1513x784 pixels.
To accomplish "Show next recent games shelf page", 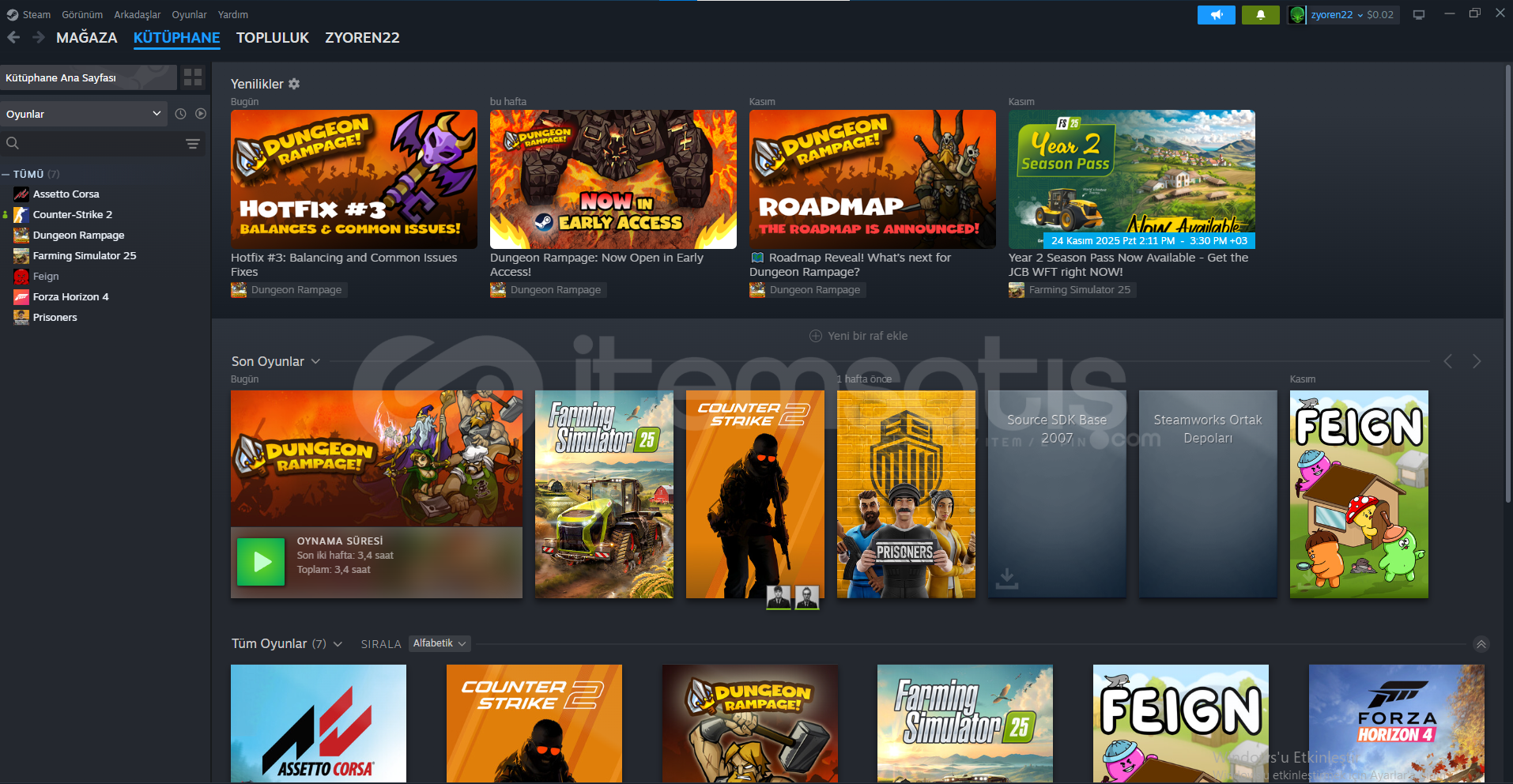I will (x=1477, y=361).
